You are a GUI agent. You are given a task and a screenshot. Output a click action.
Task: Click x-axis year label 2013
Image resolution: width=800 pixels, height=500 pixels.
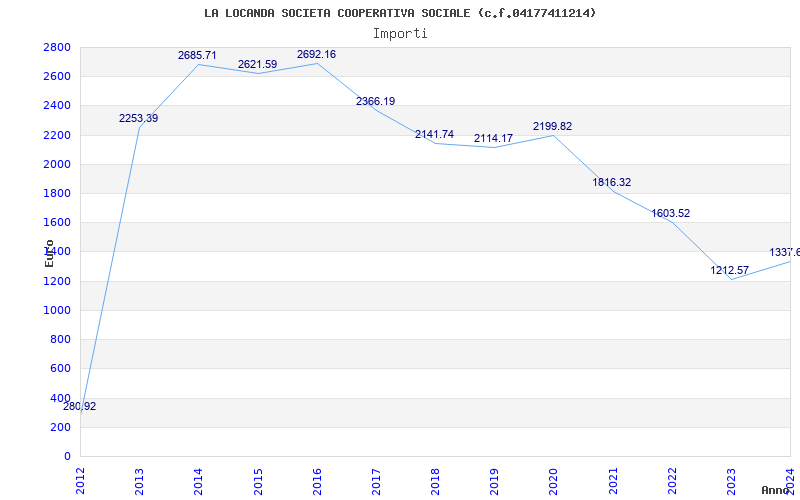(x=139, y=481)
